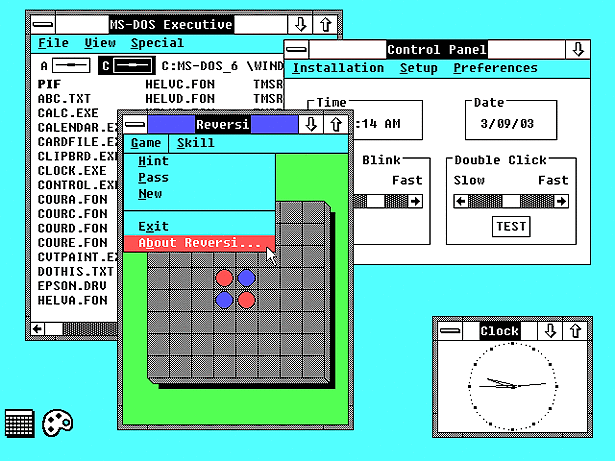Open the Reversi system menu box
This screenshot has height=461, width=615.
135,125
